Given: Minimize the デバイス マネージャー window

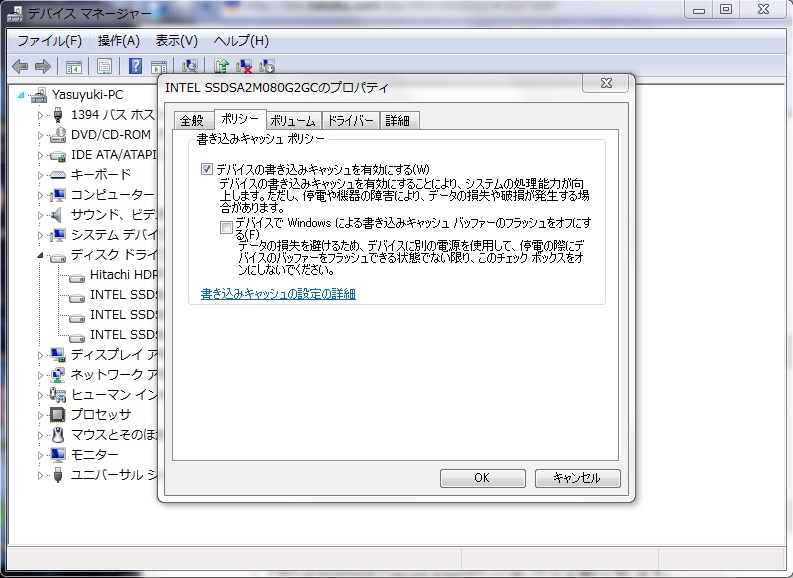Looking at the screenshot, I should click(699, 9).
